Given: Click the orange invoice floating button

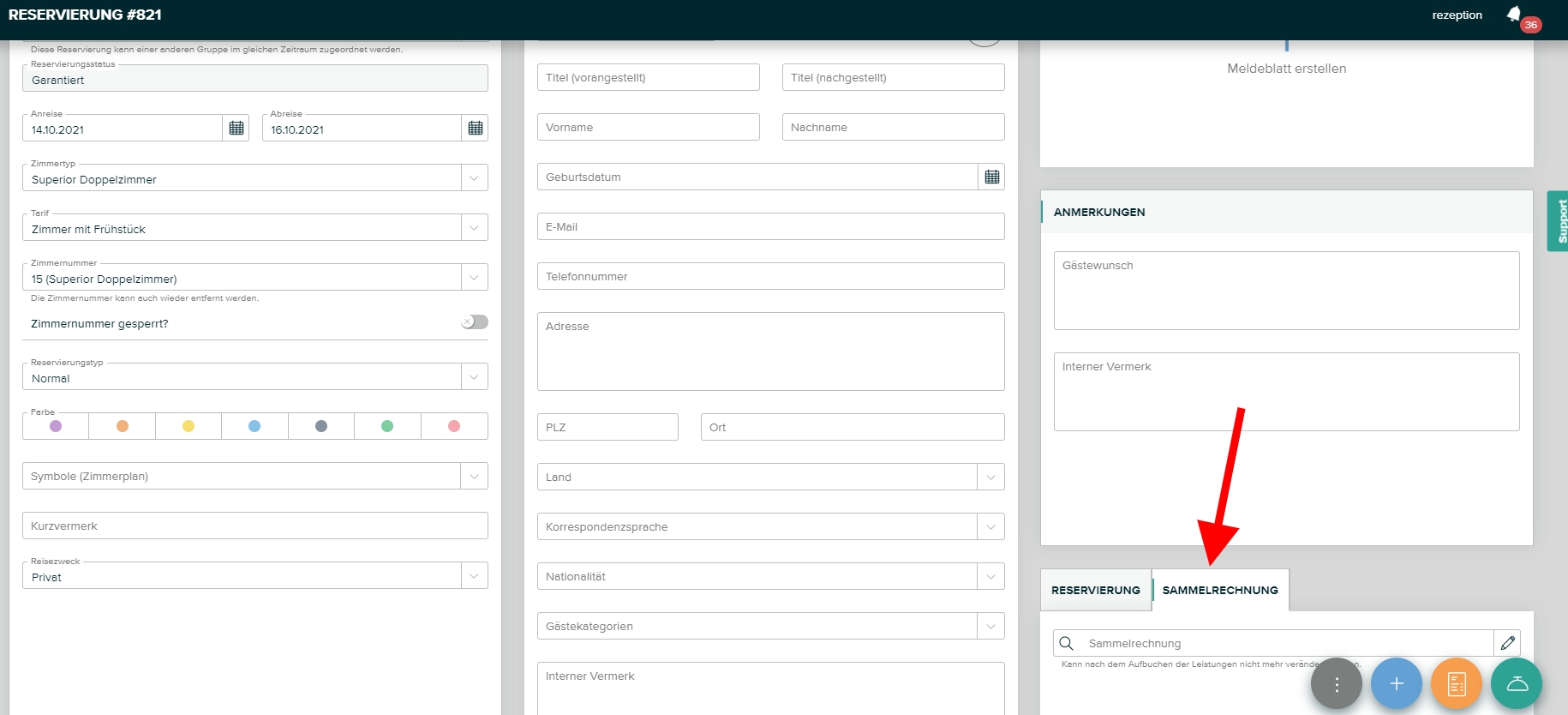Looking at the screenshot, I should 1456,683.
